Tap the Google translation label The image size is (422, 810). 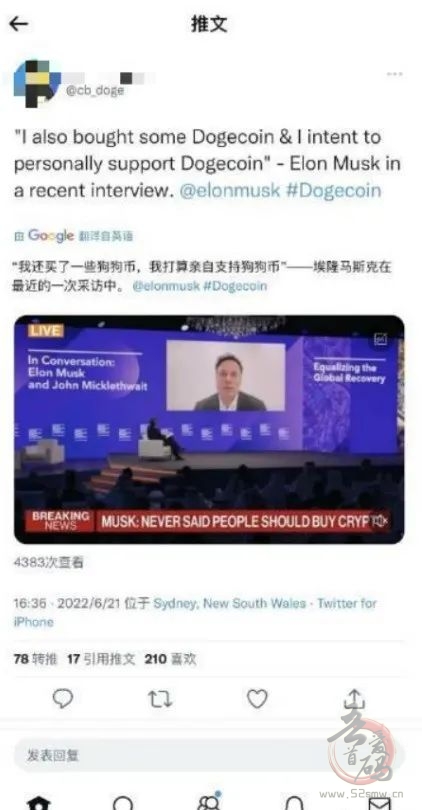click(x=73, y=236)
